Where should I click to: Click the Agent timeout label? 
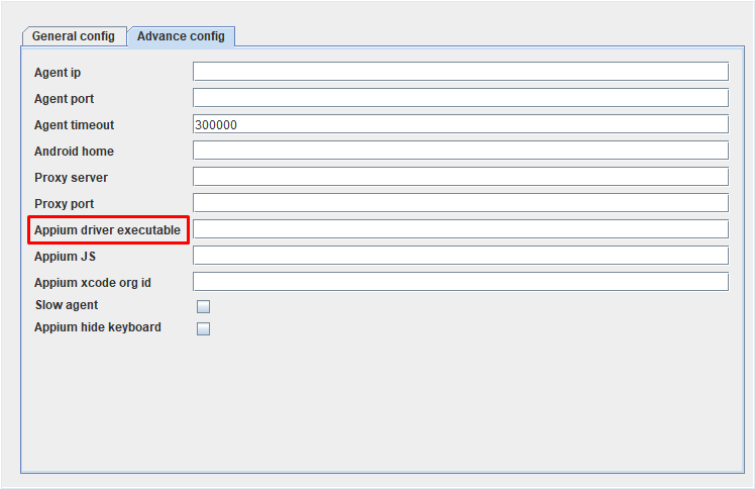[x=74, y=125]
